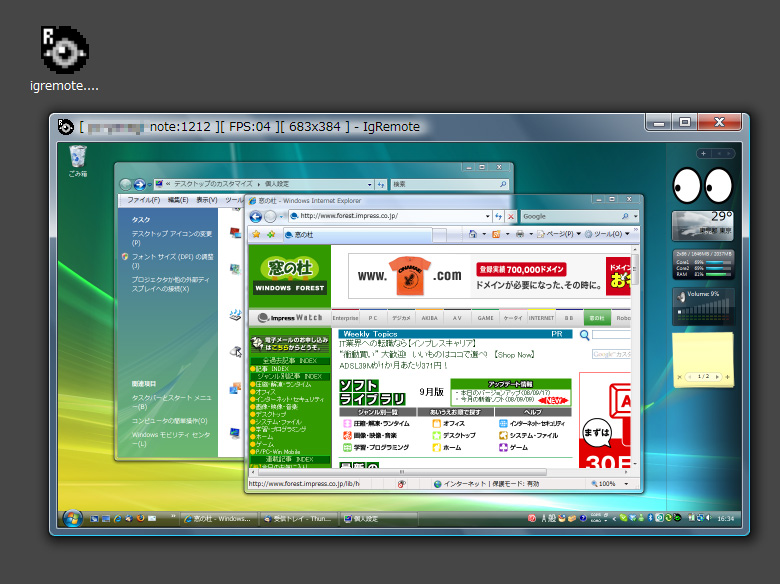
Task: Open 編集(E) menu in personalization window
Action: tap(178, 200)
